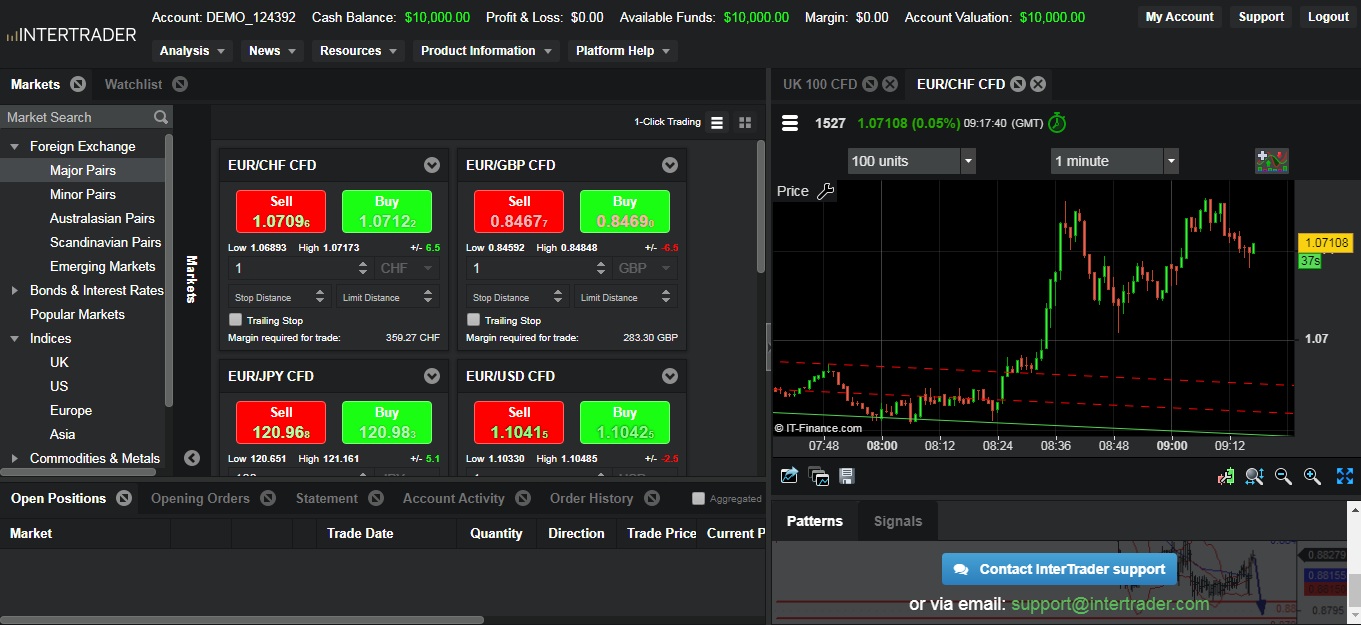Collapse the Foreign Exchange tree node
This screenshot has width=1361, height=625.
point(15,146)
